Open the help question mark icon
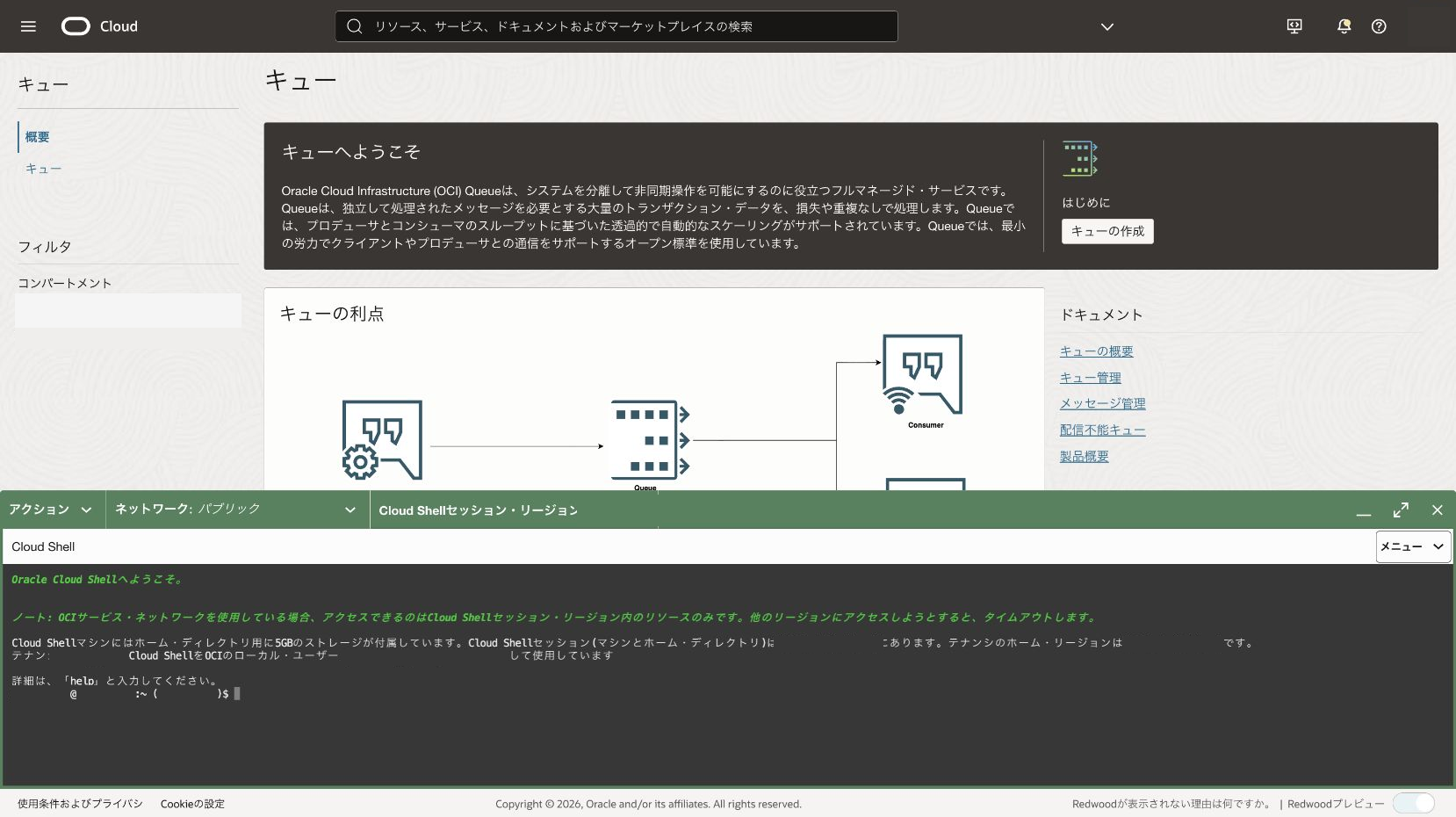This screenshot has width=1456, height=817. click(x=1379, y=26)
